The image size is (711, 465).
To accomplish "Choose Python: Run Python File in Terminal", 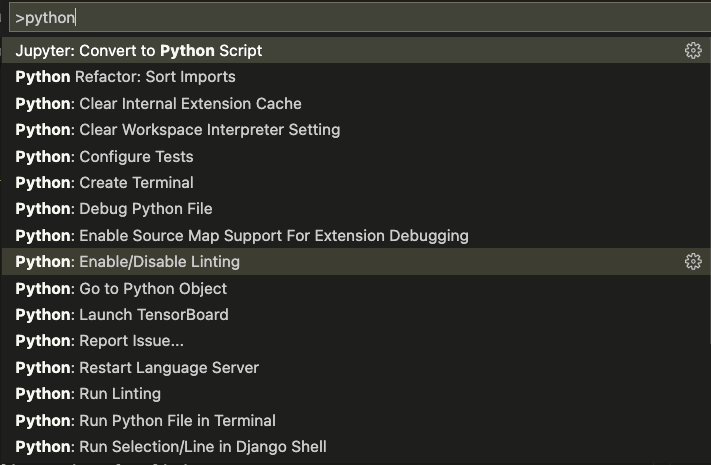I will (x=356, y=421).
